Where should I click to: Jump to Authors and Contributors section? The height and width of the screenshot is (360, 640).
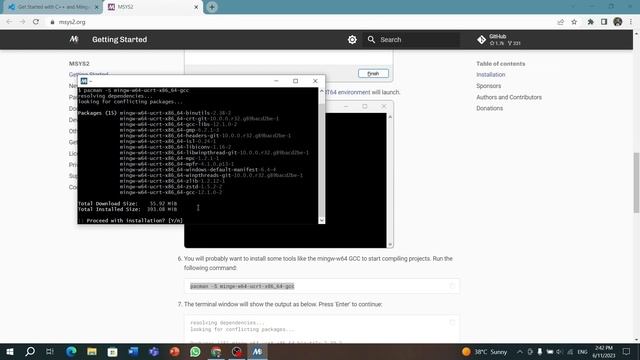[x=509, y=97]
